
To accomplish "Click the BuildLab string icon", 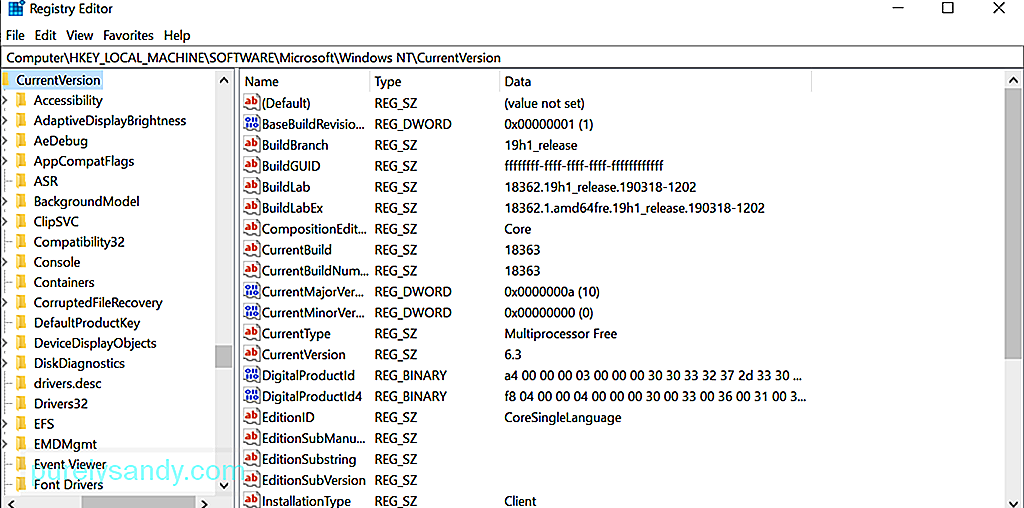I will point(251,187).
